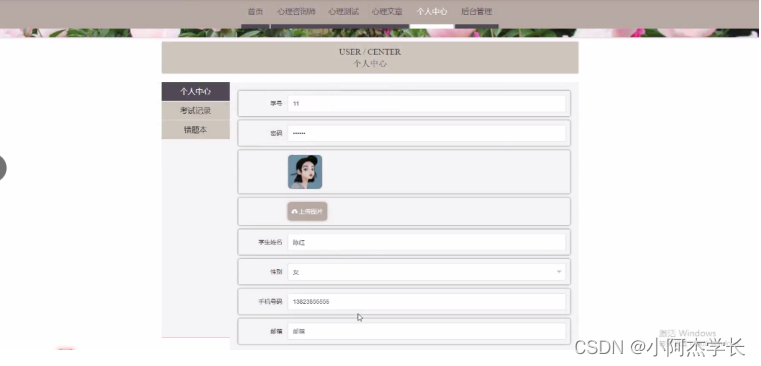The image size is (761, 366).
Task: Select the 个人中心 sidebar tab
Action: (196, 91)
